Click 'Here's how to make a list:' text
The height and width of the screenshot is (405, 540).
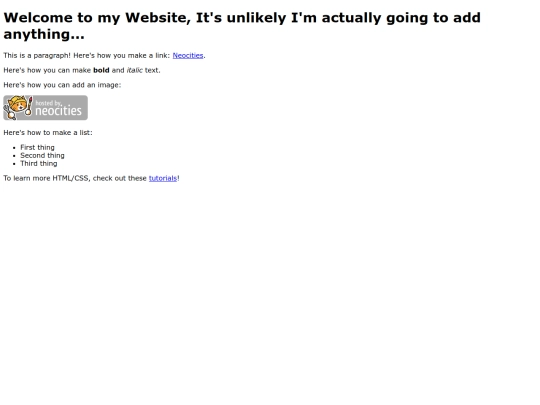pos(48,133)
